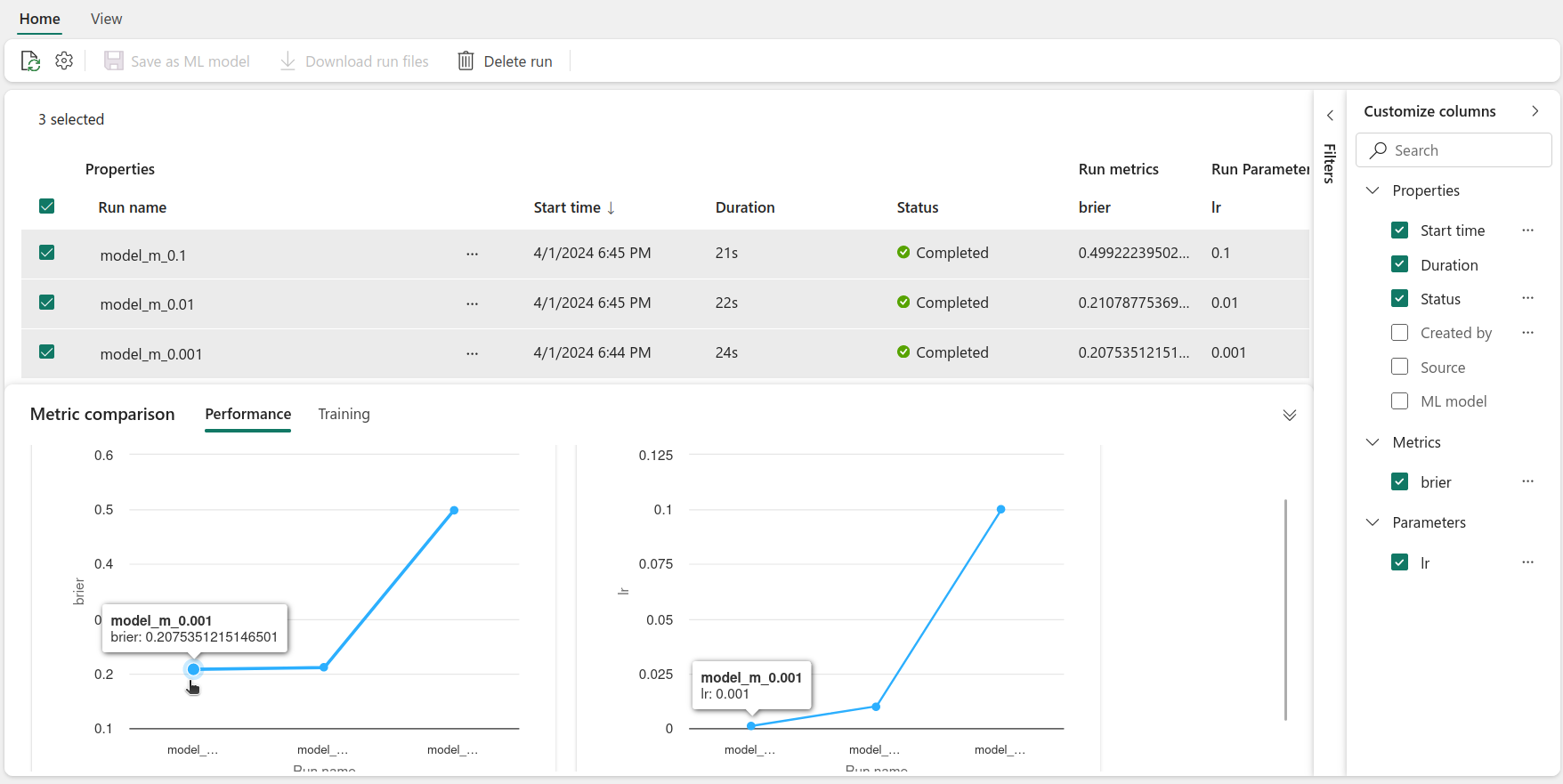
Task: Click the metric charts vertical scrollbar
Action: (1285, 609)
